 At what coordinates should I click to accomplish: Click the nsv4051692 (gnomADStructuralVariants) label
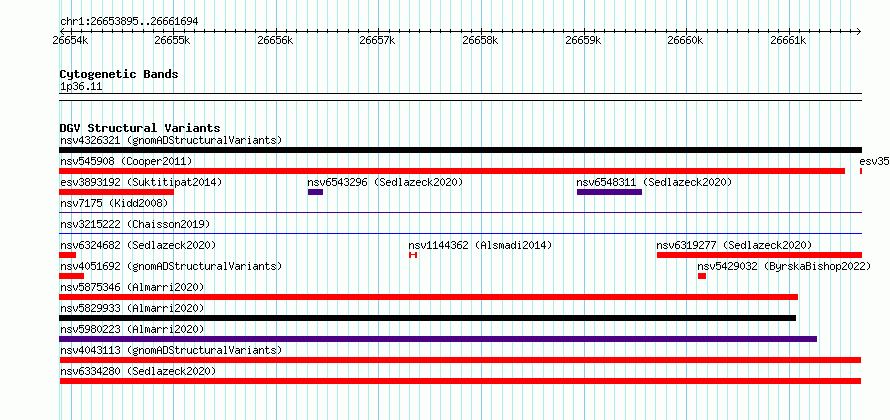click(x=171, y=266)
